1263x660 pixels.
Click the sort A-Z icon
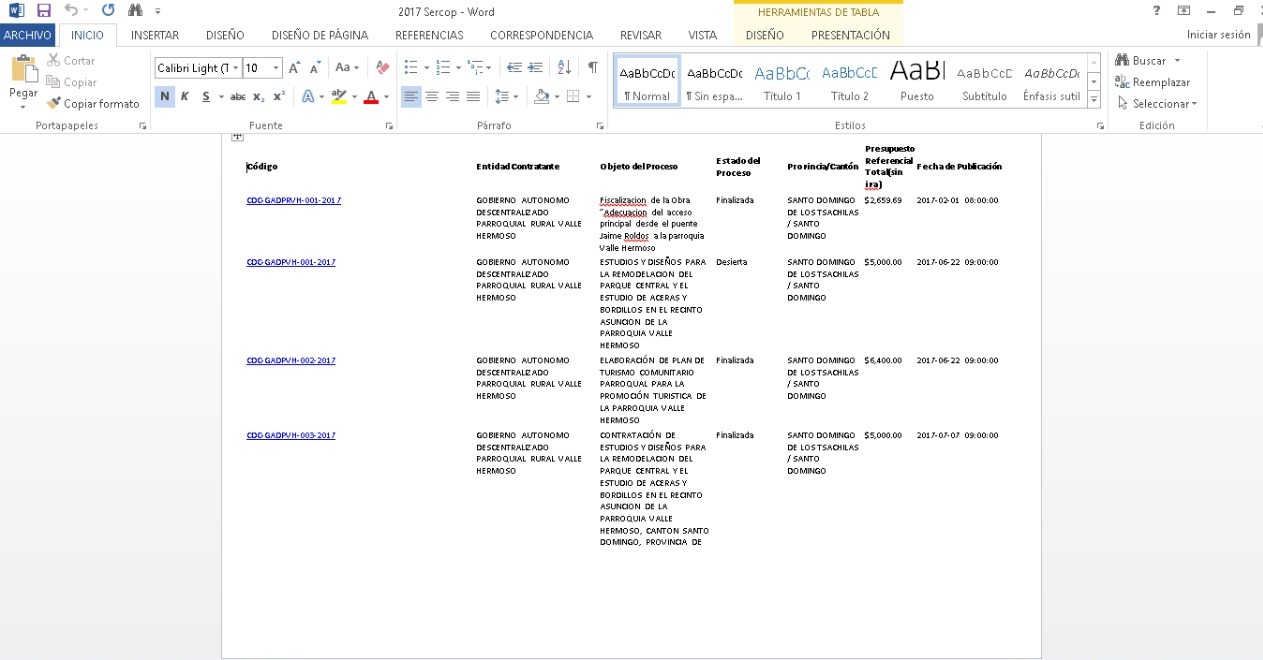[564, 68]
